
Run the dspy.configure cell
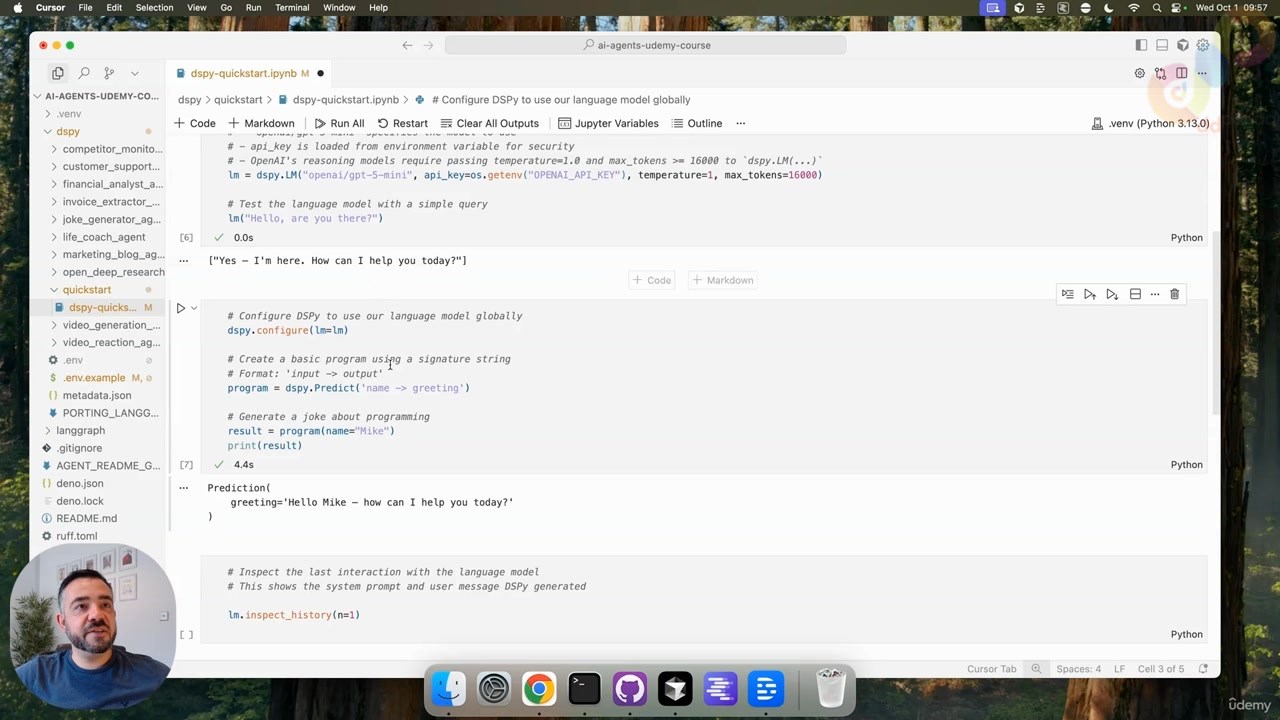pyautogui.click(x=181, y=308)
